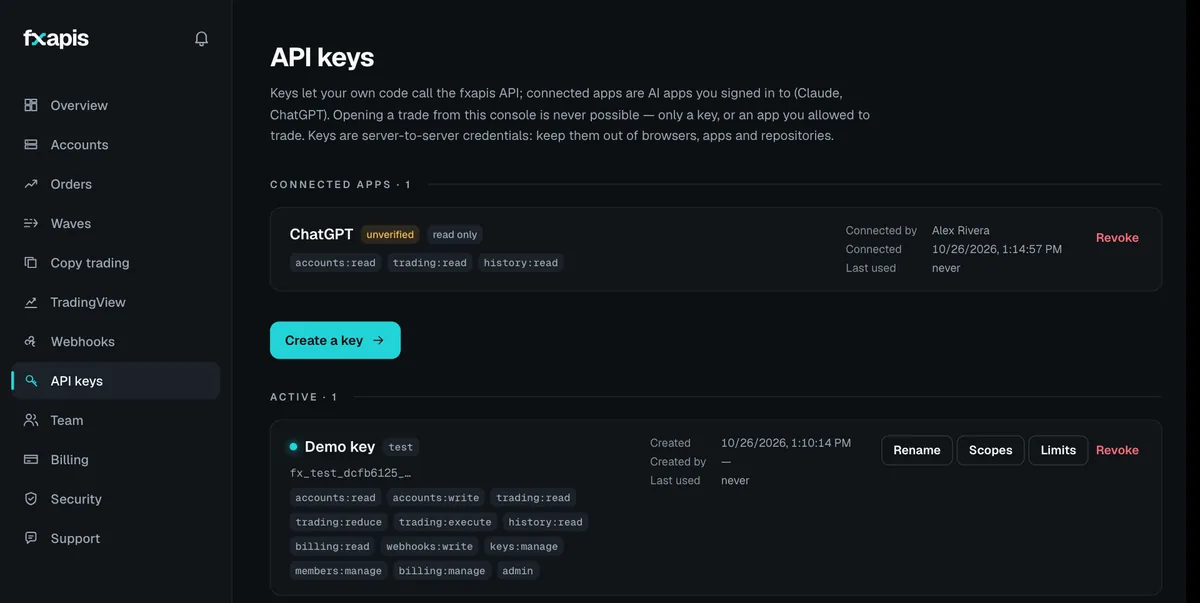The image size is (1200, 603).
Task: Click the read only badge
Action: click(455, 234)
